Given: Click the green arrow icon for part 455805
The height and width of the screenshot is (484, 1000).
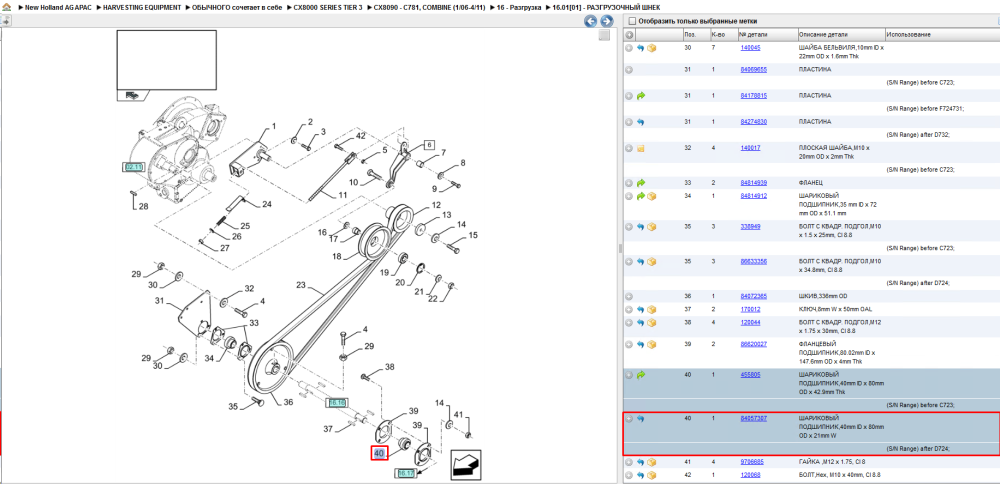Looking at the screenshot, I should [641, 375].
